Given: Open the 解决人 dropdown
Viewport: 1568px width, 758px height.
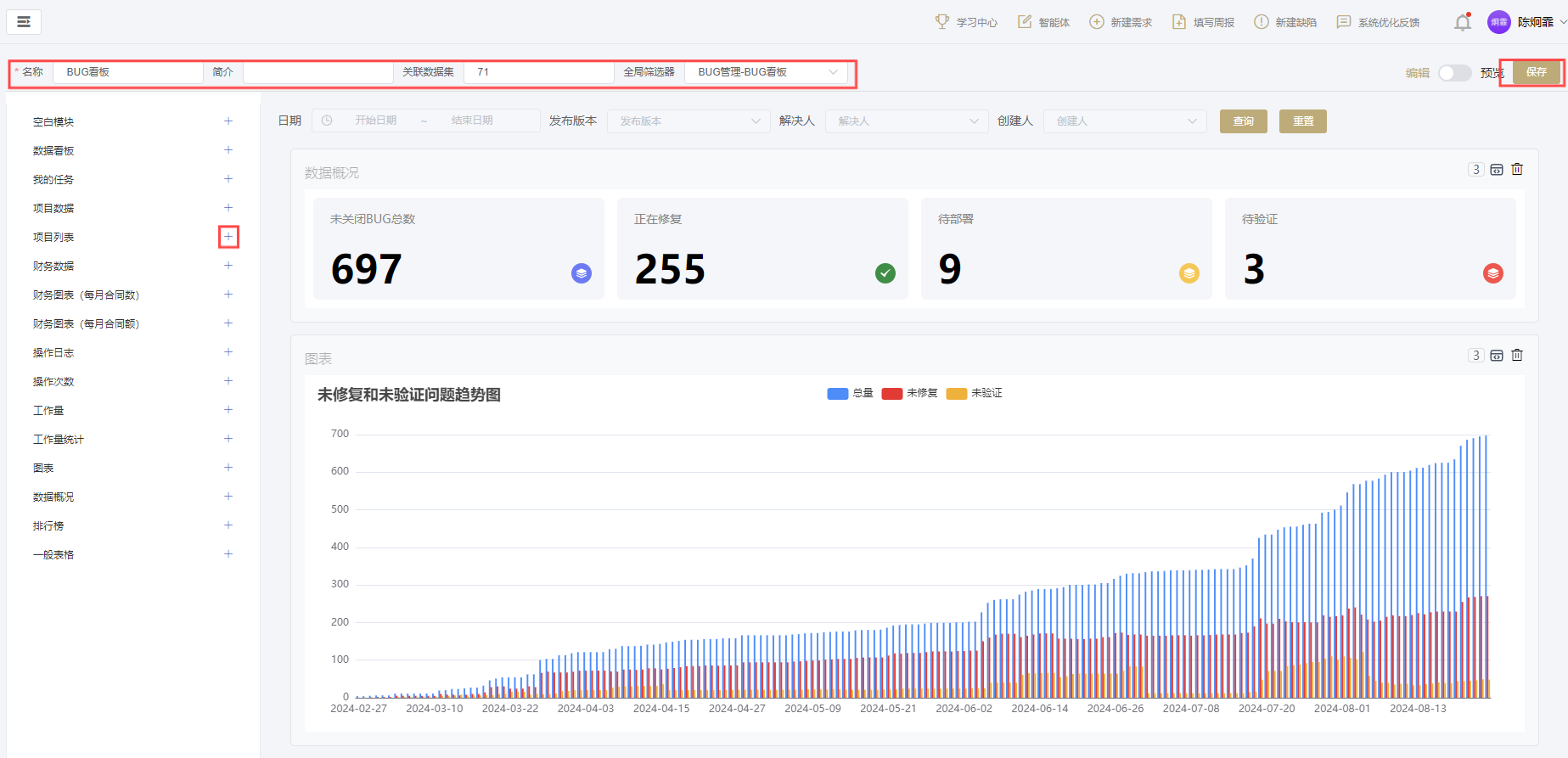Looking at the screenshot, I should pos(907,121).
